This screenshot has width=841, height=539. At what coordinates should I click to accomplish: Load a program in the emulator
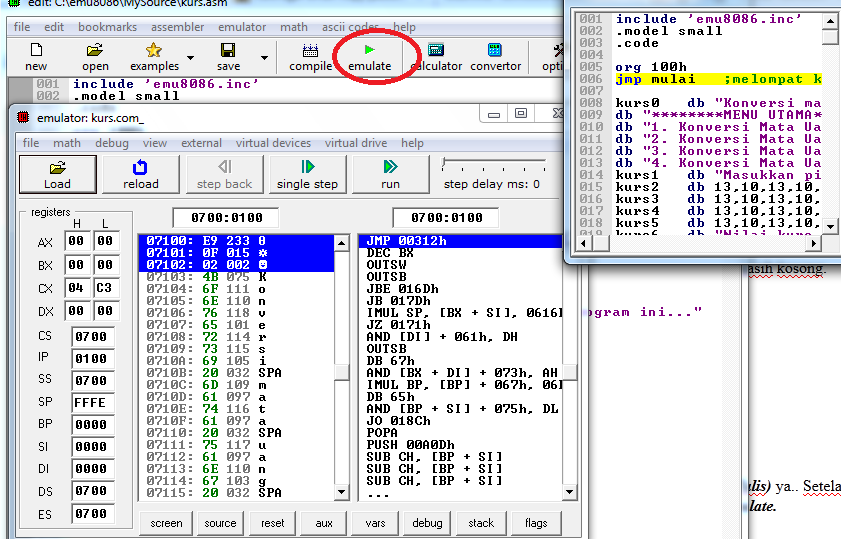pyautogui.click(x=57, y=174)
